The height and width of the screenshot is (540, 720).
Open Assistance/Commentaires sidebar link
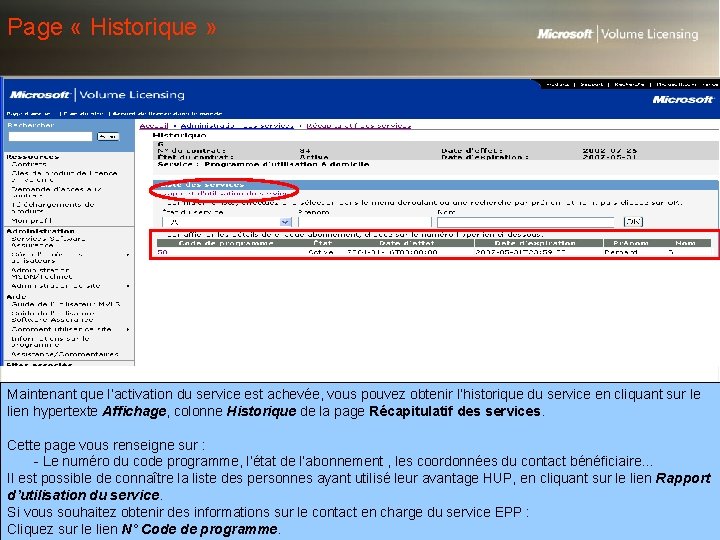pos(65,354)
